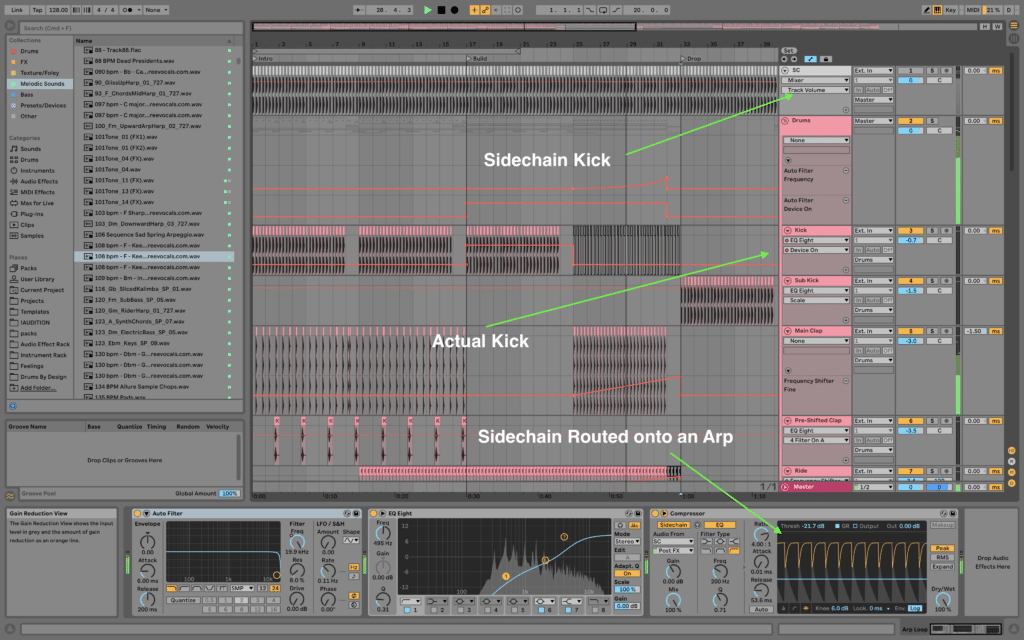Select EQ Eight band 1 filter-shape icon
The width and height of the screenshot is (1024, 640).
point(411,601)
